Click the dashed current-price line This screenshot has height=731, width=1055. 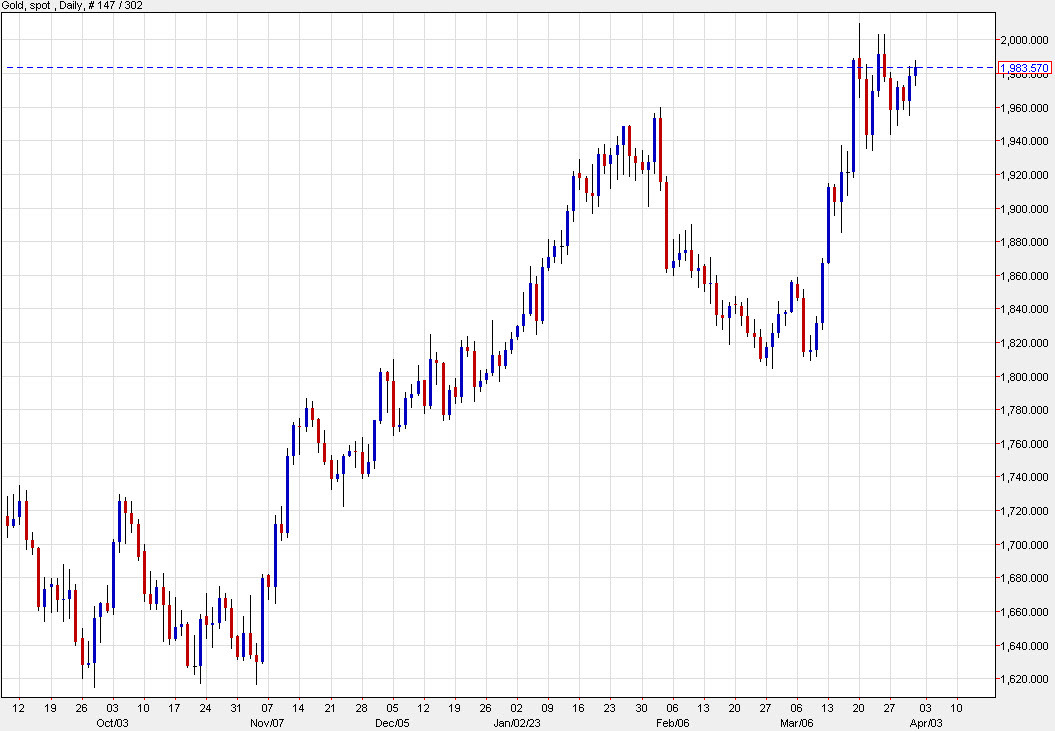coord(500,67)
